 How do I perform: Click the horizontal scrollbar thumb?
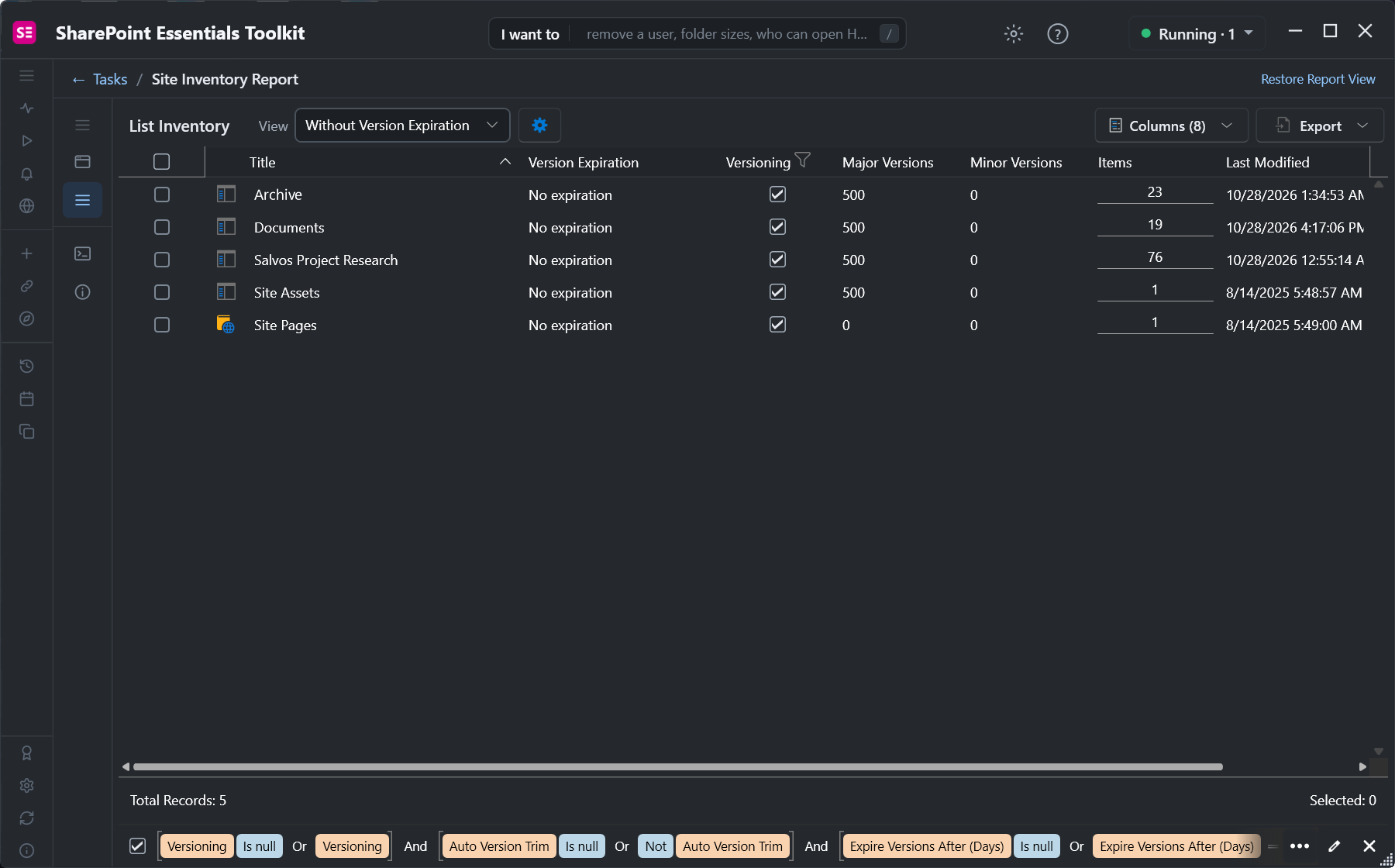[x=678, y=767]
